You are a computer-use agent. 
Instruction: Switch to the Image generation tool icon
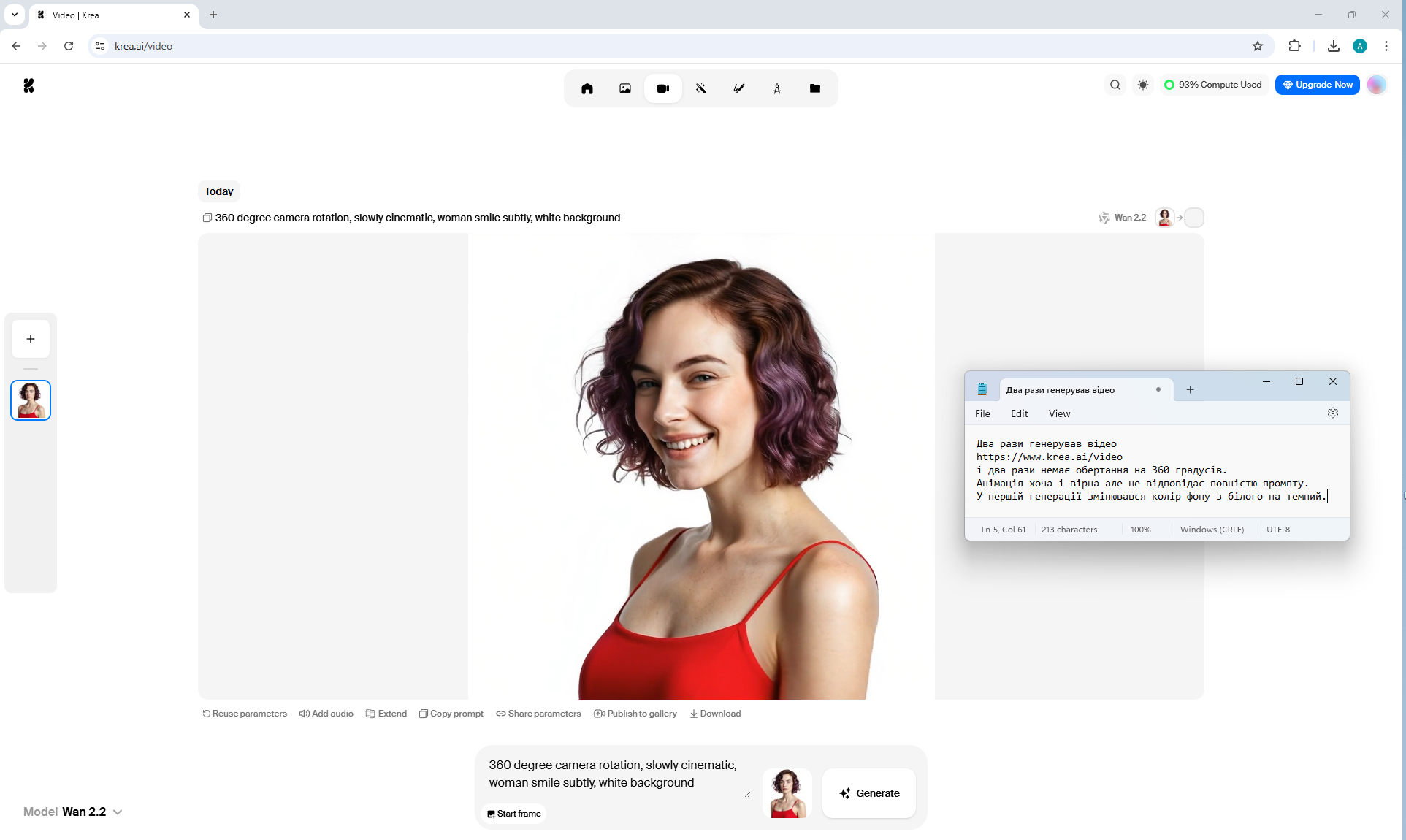click(x=625, y=88)
